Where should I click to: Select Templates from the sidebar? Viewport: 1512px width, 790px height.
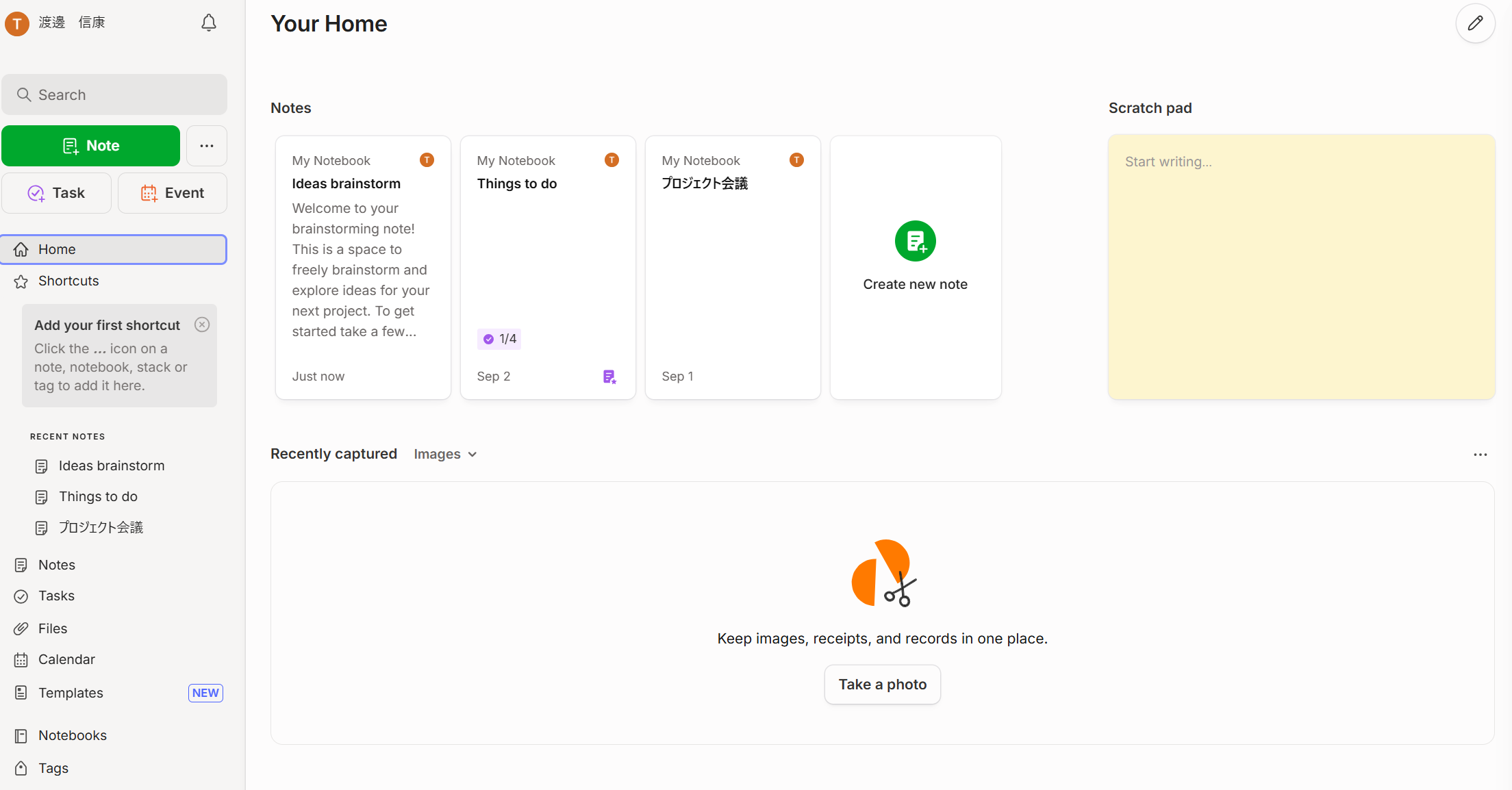click(71, 692)
